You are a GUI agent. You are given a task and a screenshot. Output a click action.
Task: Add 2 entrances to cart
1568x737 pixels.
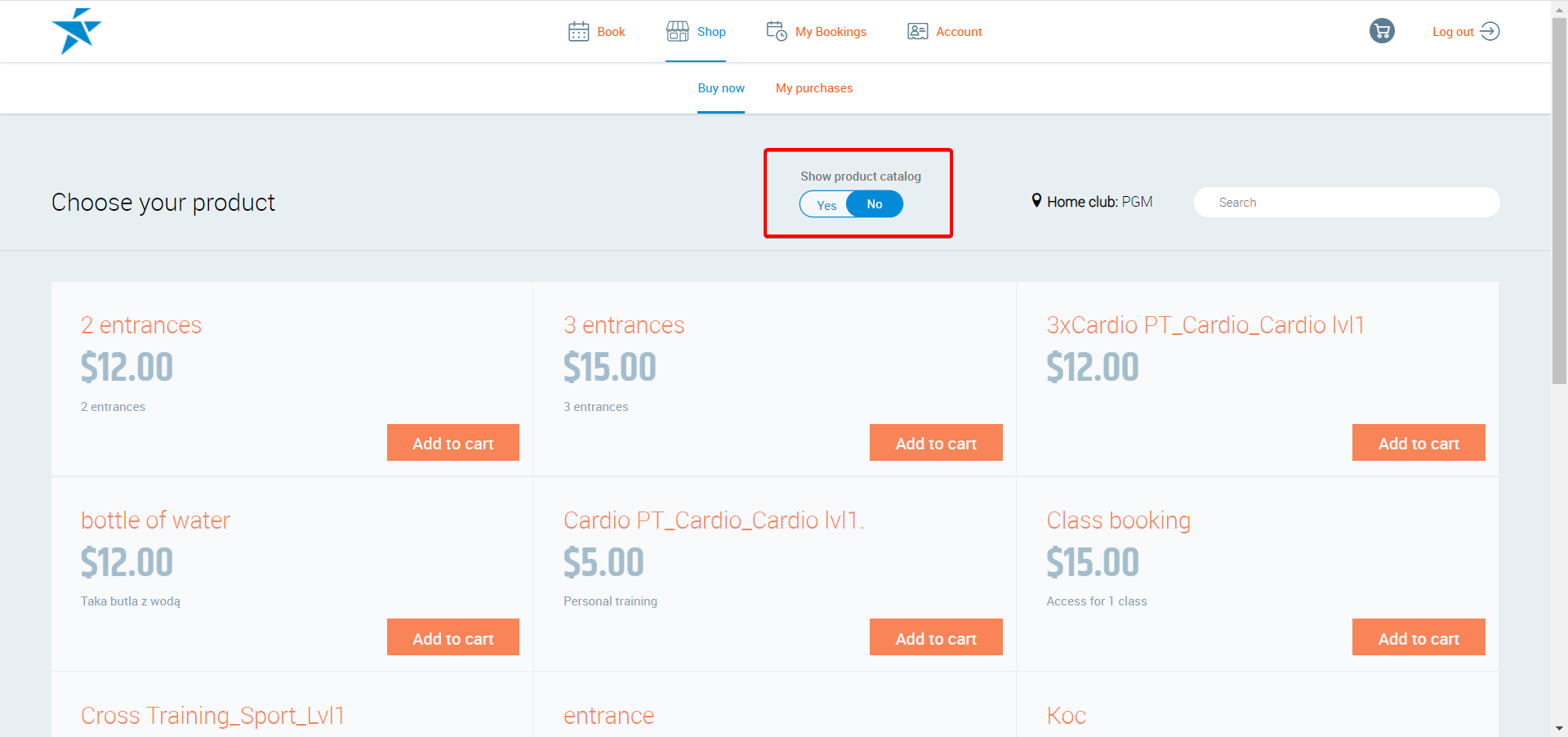click(x=452, y=443)
